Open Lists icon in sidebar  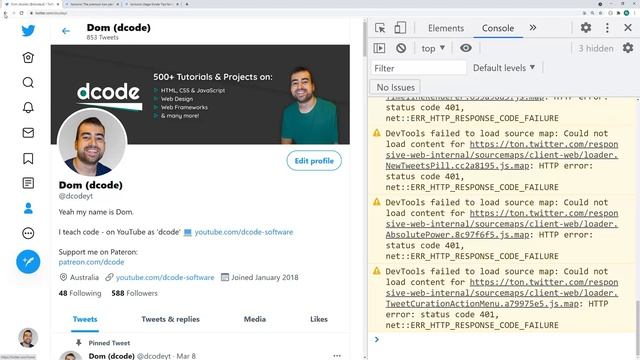pos(28,183)
